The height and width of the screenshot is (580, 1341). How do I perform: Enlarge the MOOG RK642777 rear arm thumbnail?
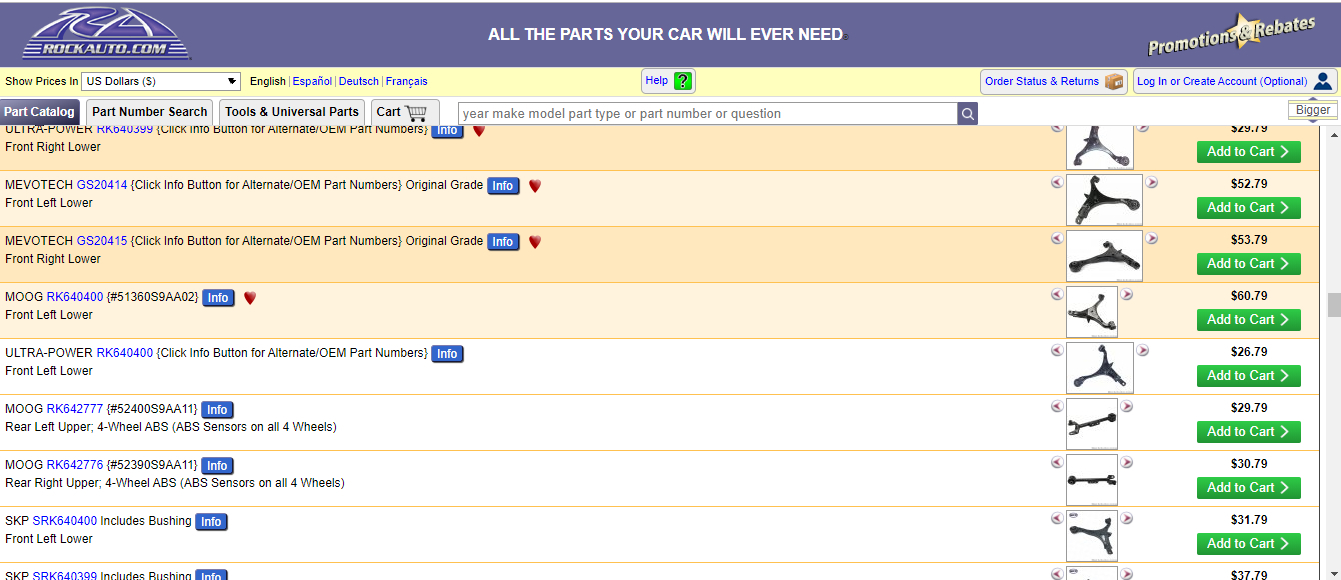pyautogui.click(x=1092, y=424)
